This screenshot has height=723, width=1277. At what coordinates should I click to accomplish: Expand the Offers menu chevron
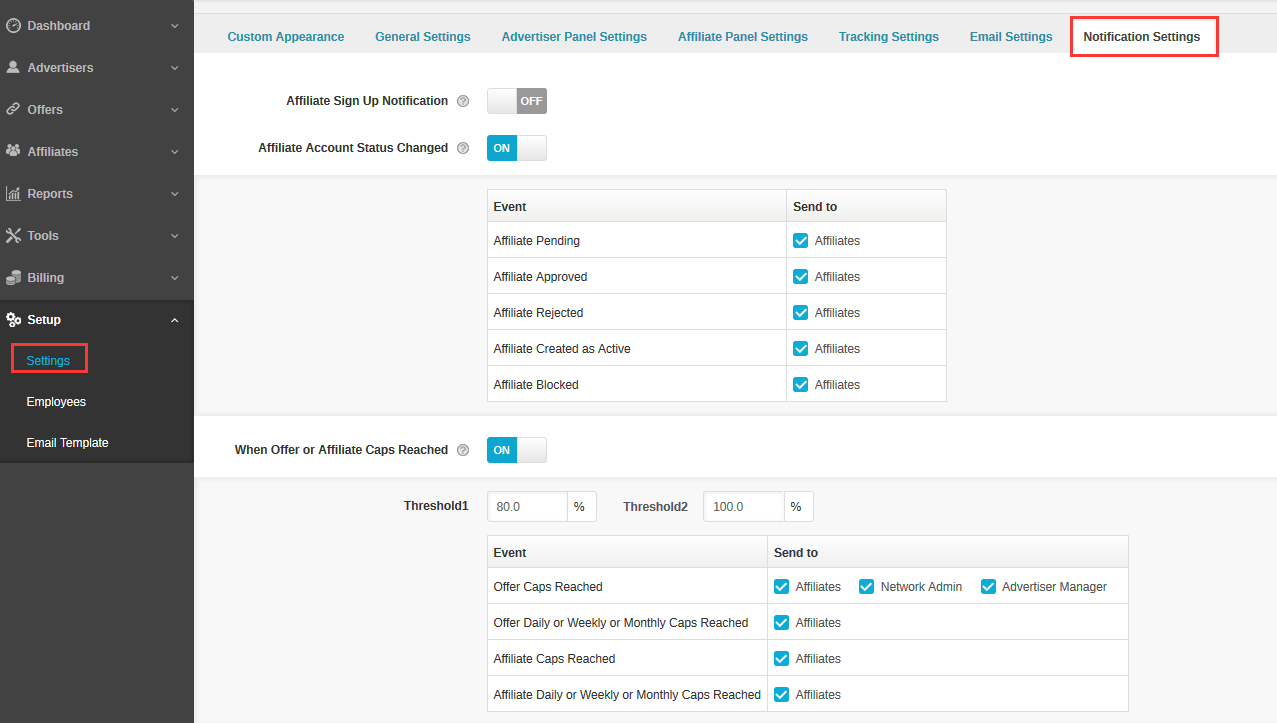(175, 110)
